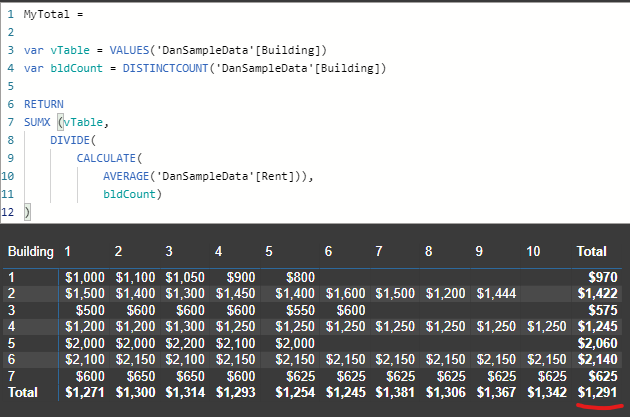Click the RETURN keyword
Screen dimensions: 630x417
click(43, 104)
